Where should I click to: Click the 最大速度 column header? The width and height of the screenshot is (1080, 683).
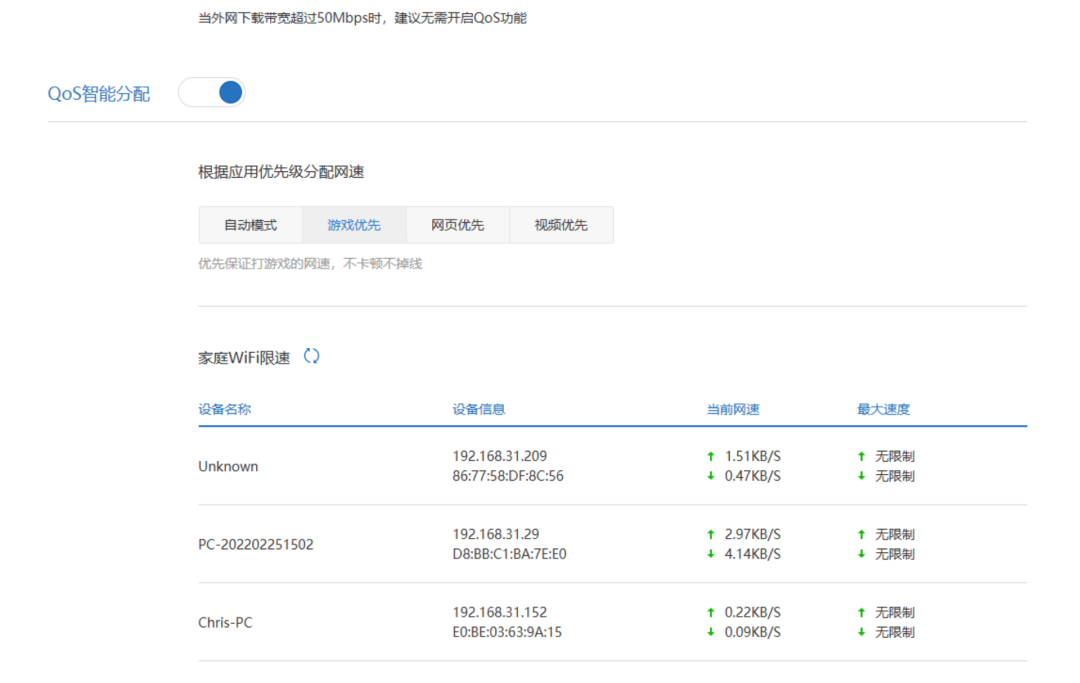(x=883, y=409)
